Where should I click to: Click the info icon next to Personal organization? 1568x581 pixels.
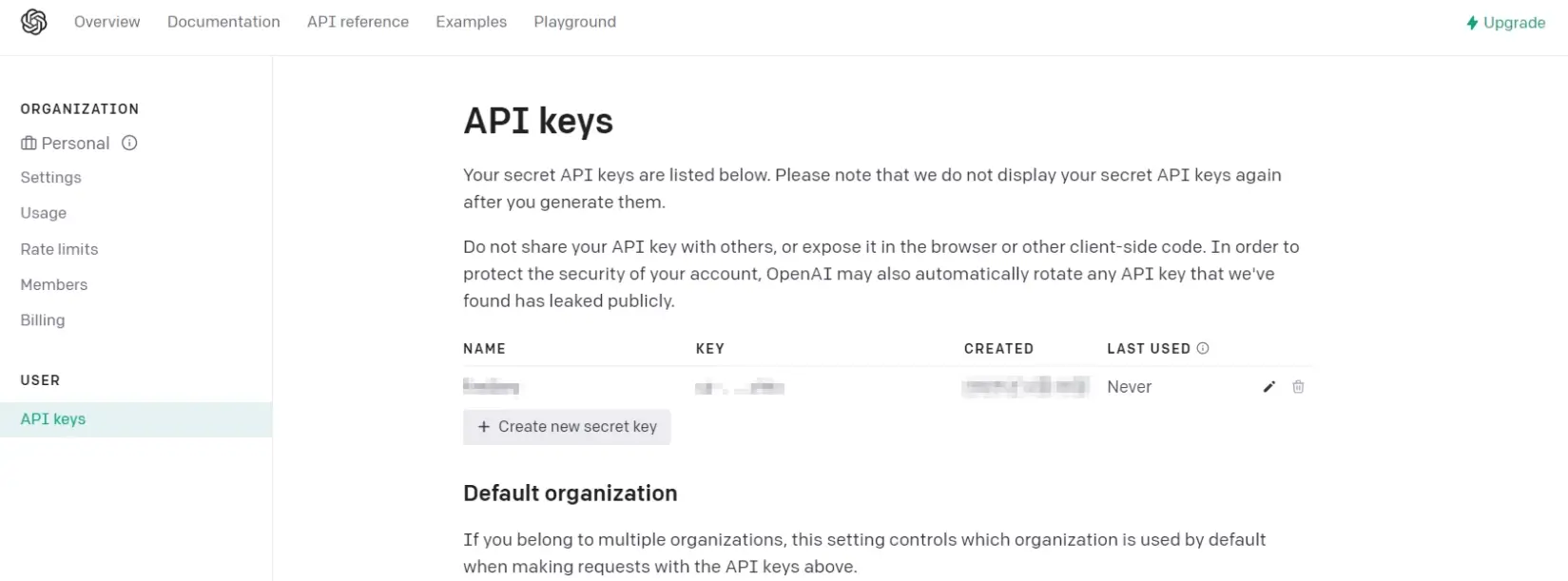130,143
